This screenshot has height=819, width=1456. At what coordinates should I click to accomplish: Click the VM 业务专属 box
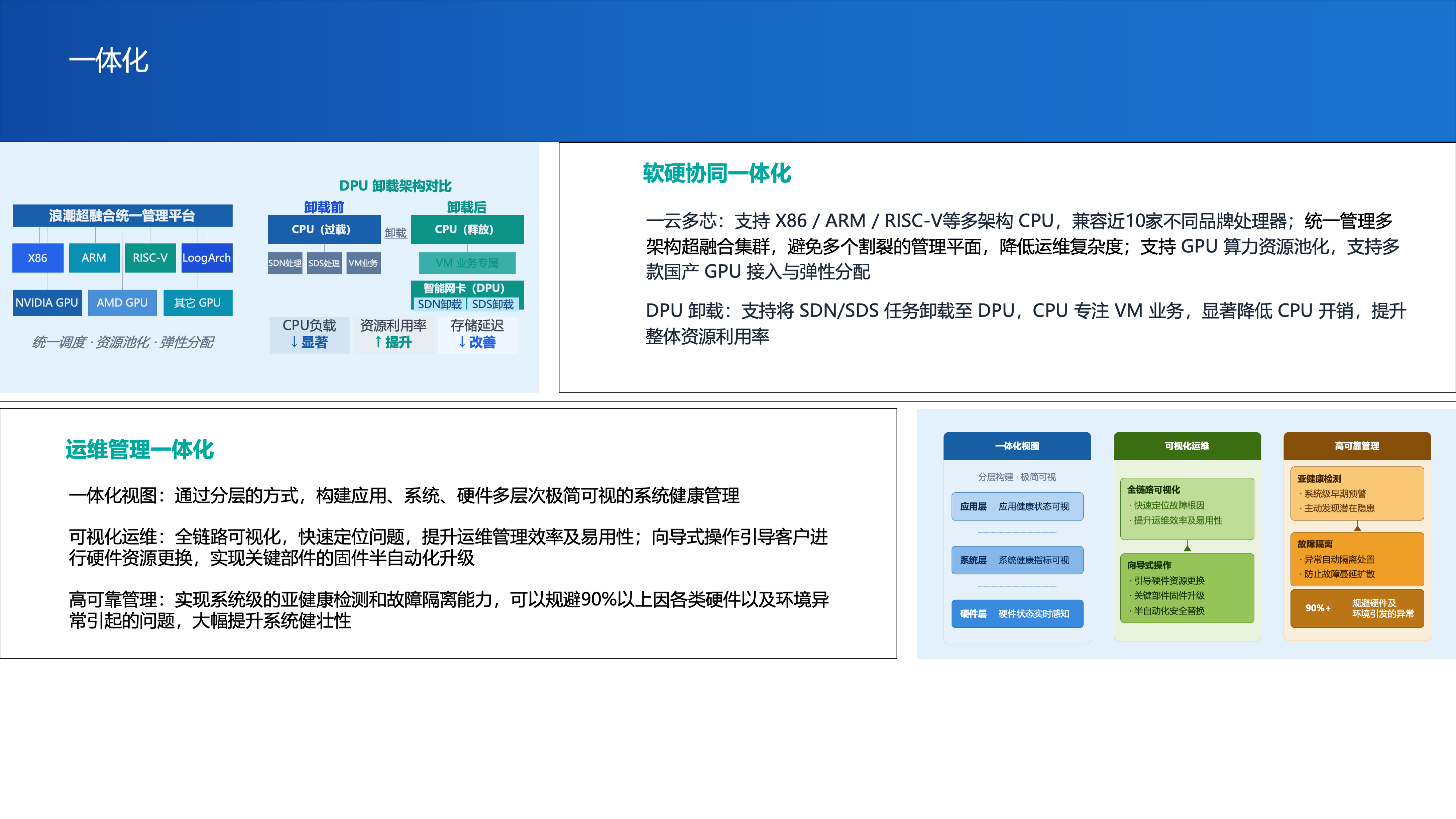pos(467,263)
